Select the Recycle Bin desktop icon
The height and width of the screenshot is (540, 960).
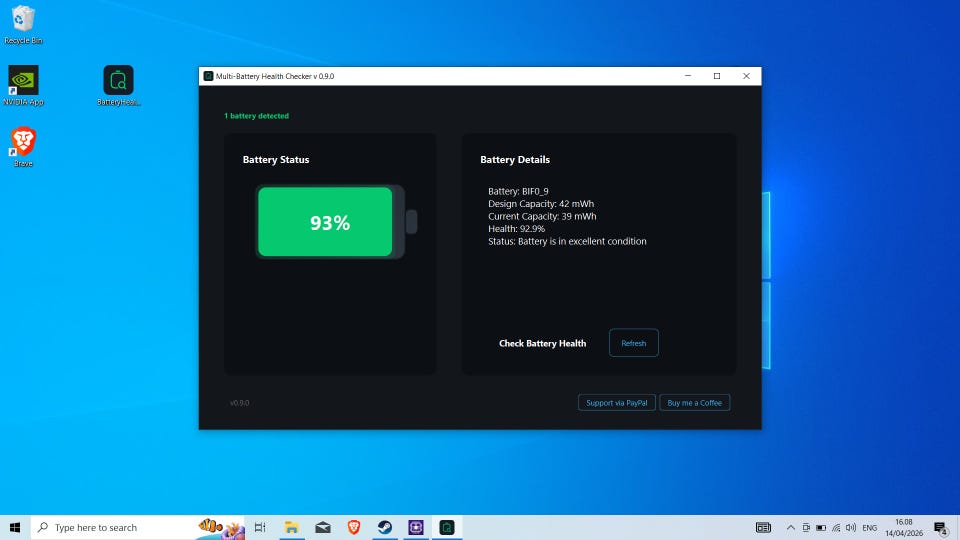pos(23,24)
